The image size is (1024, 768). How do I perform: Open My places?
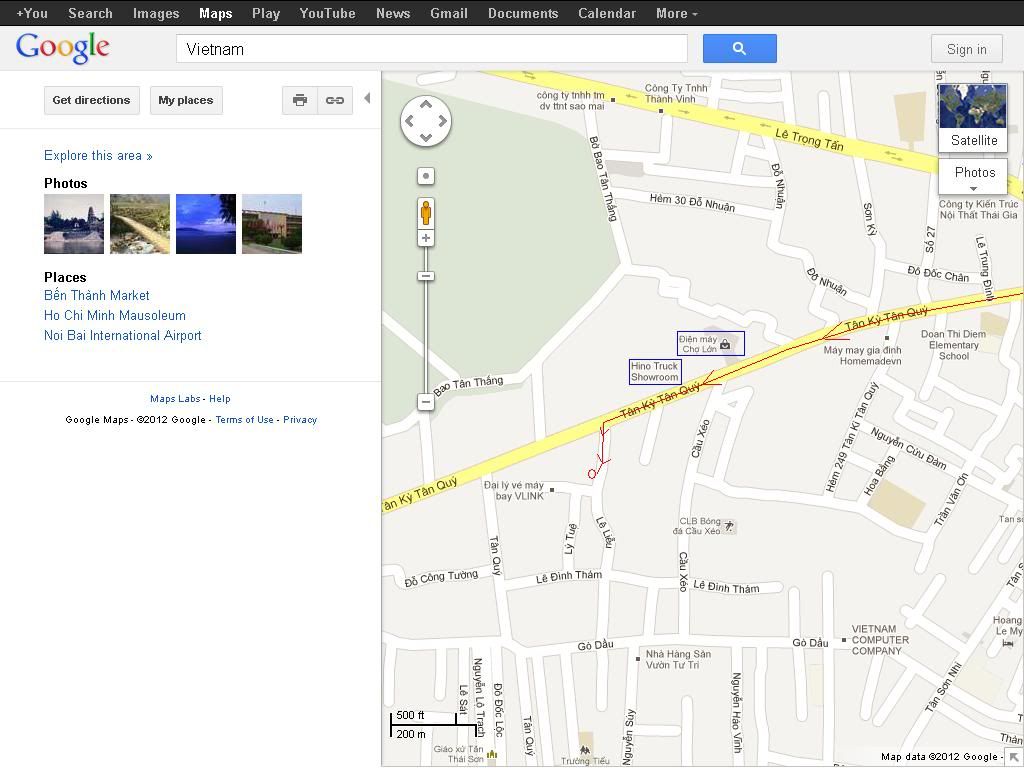click(x=186, y=101)
